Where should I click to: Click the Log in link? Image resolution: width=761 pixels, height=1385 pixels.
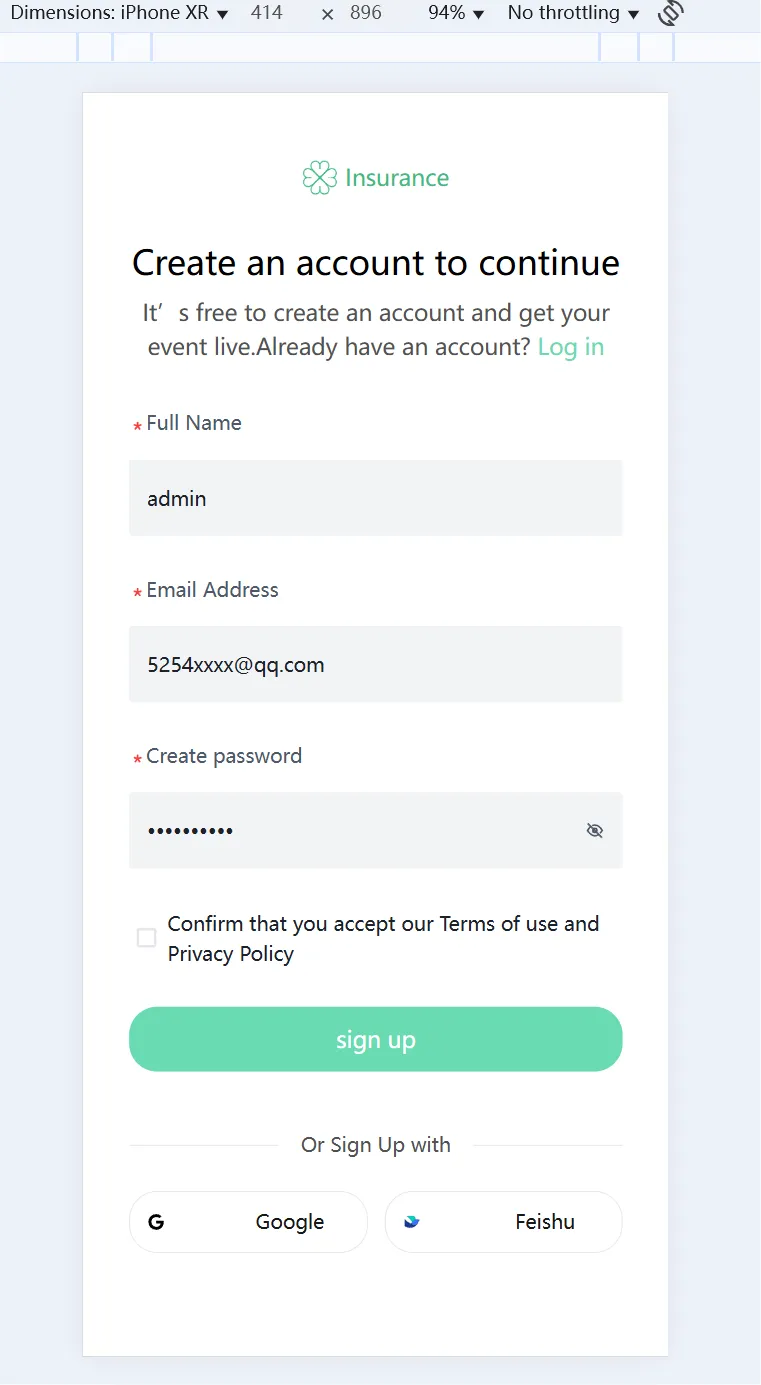571,347
